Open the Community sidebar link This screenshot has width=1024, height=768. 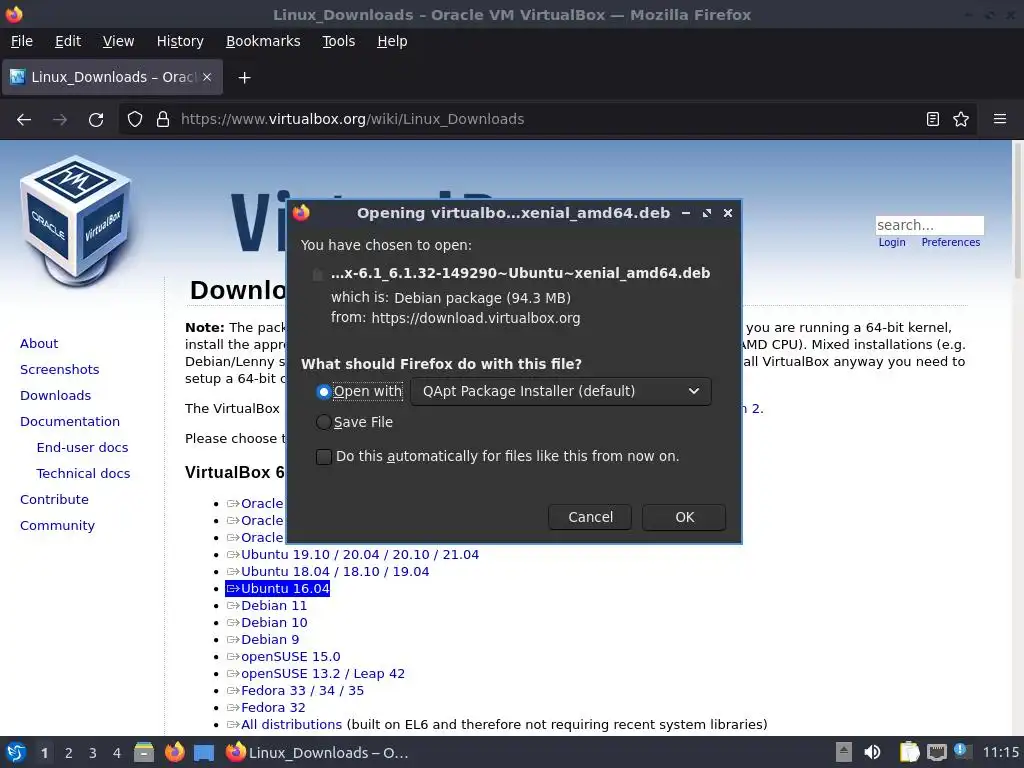pyautogui.click(x=57, y=526)
